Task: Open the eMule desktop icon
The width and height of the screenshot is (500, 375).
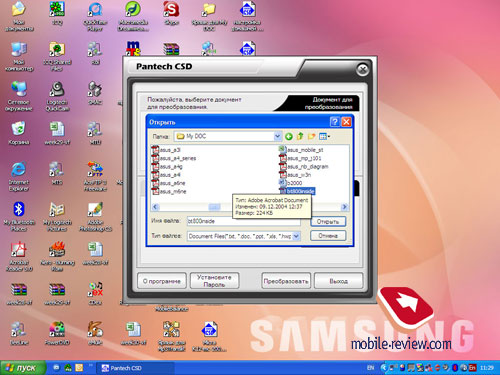Action: (x=95, y=333)
